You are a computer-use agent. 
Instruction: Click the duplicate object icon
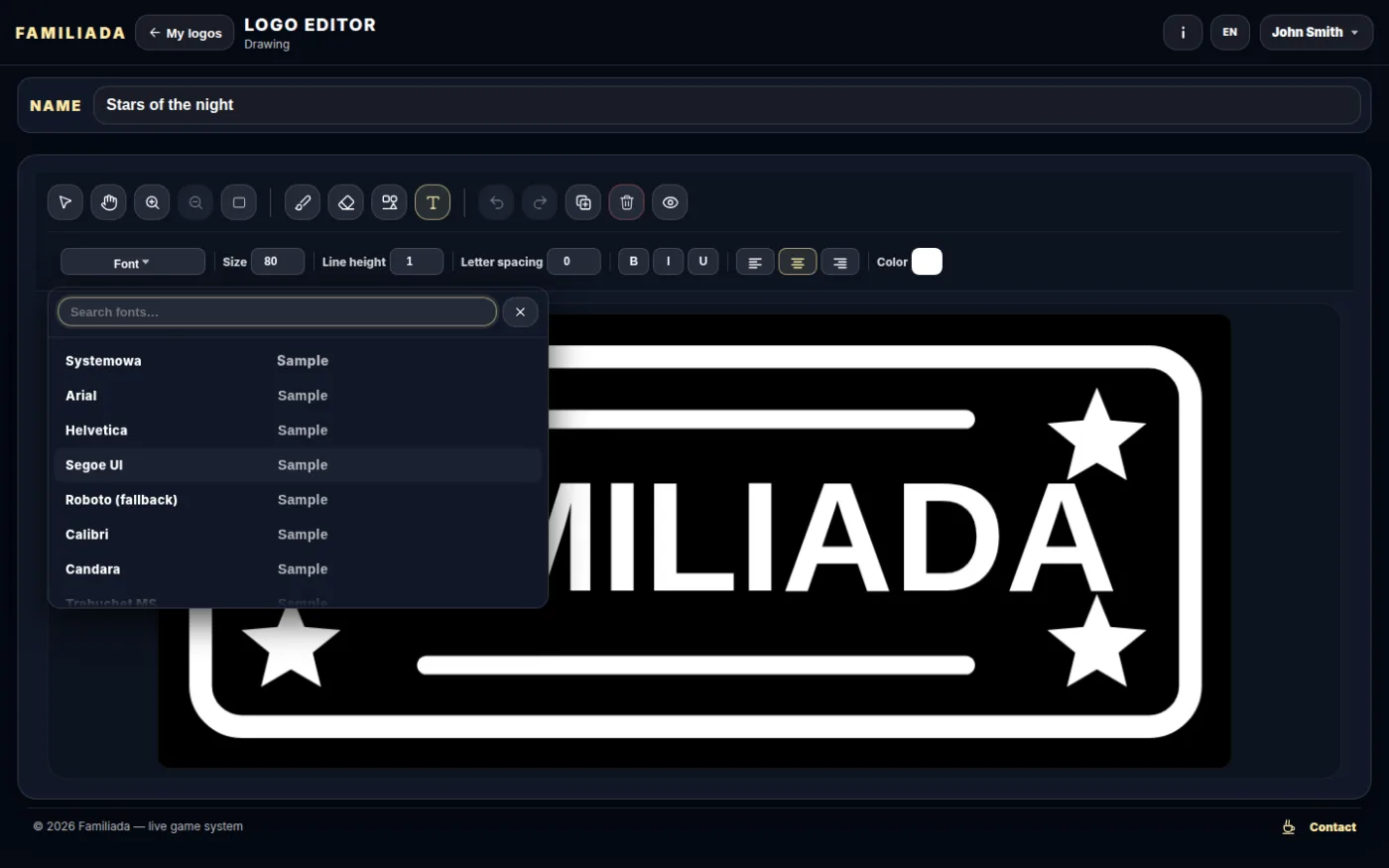point(583,202)
